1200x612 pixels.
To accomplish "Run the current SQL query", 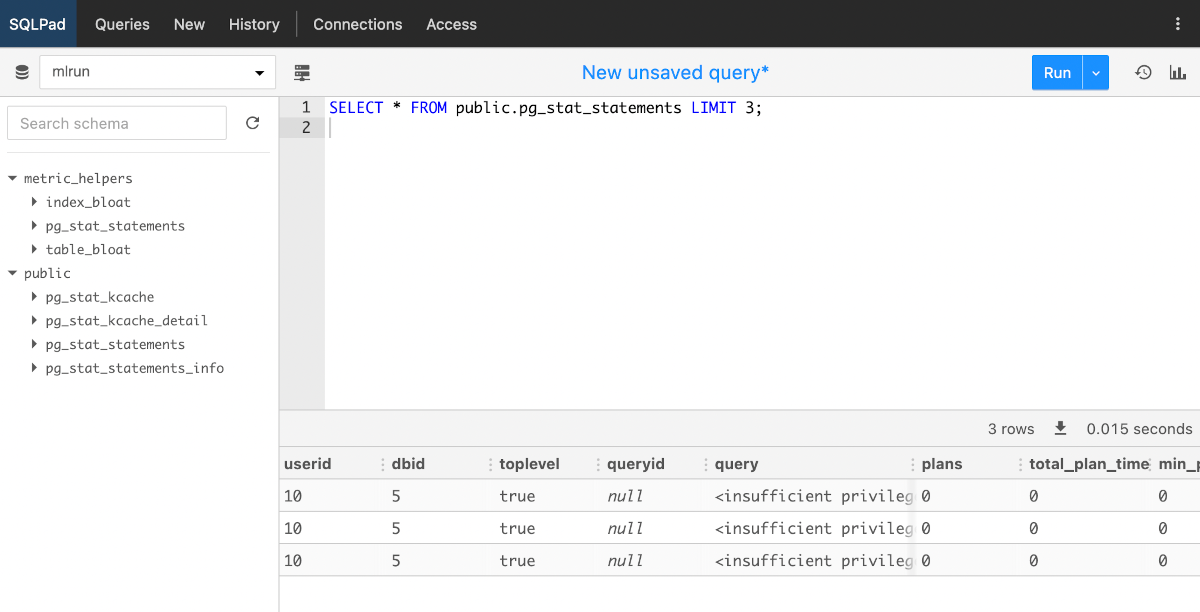I will (1057, 72).
